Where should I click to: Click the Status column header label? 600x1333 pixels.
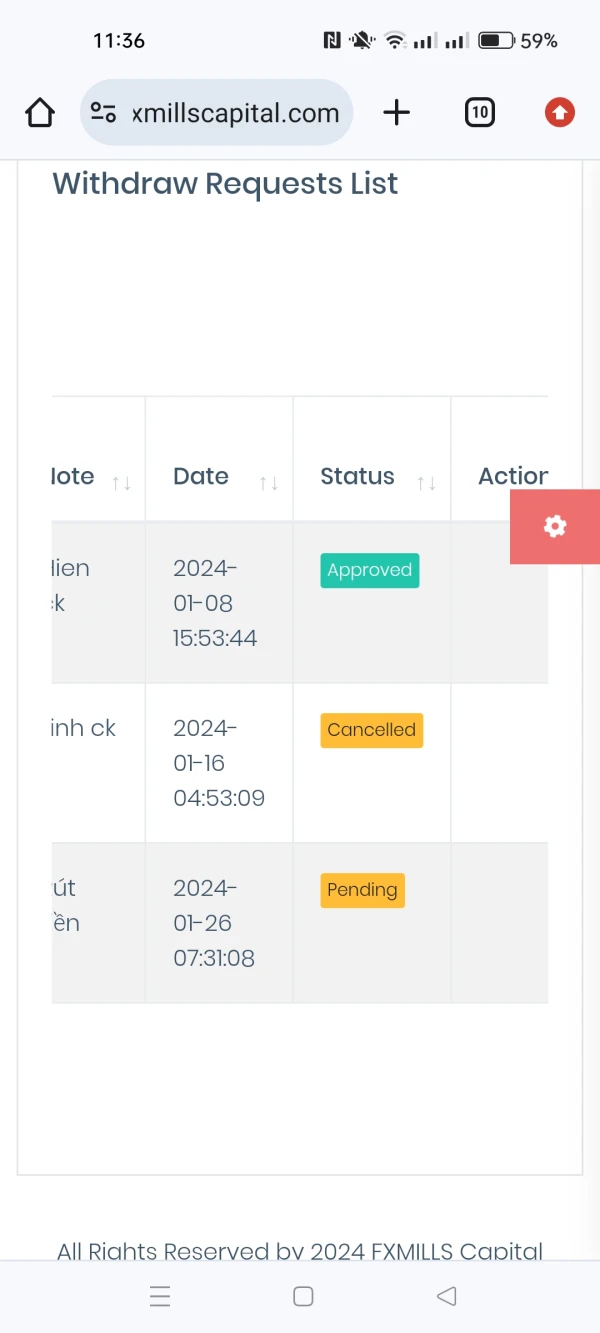coord(357,476)
